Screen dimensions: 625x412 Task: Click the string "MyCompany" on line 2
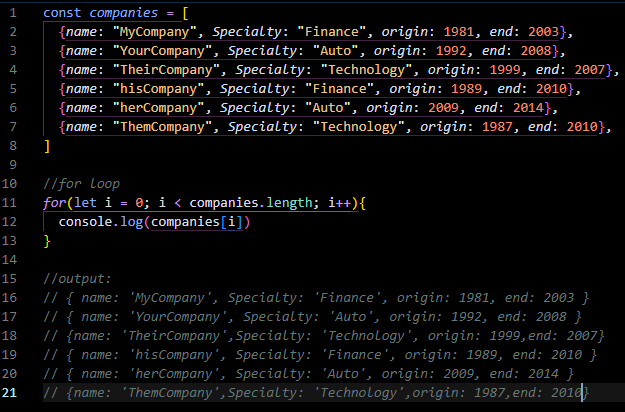tap(155, 32)
